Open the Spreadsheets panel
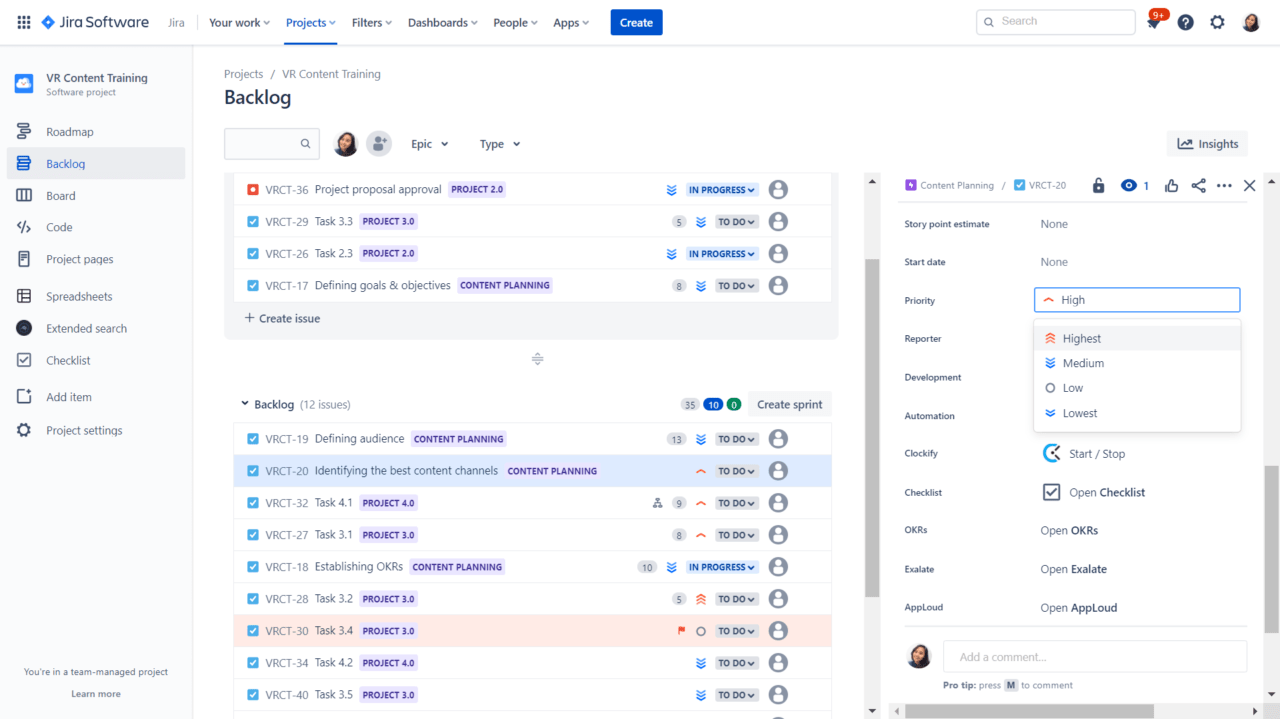1280x719 pixels. (x=79, y=295)
